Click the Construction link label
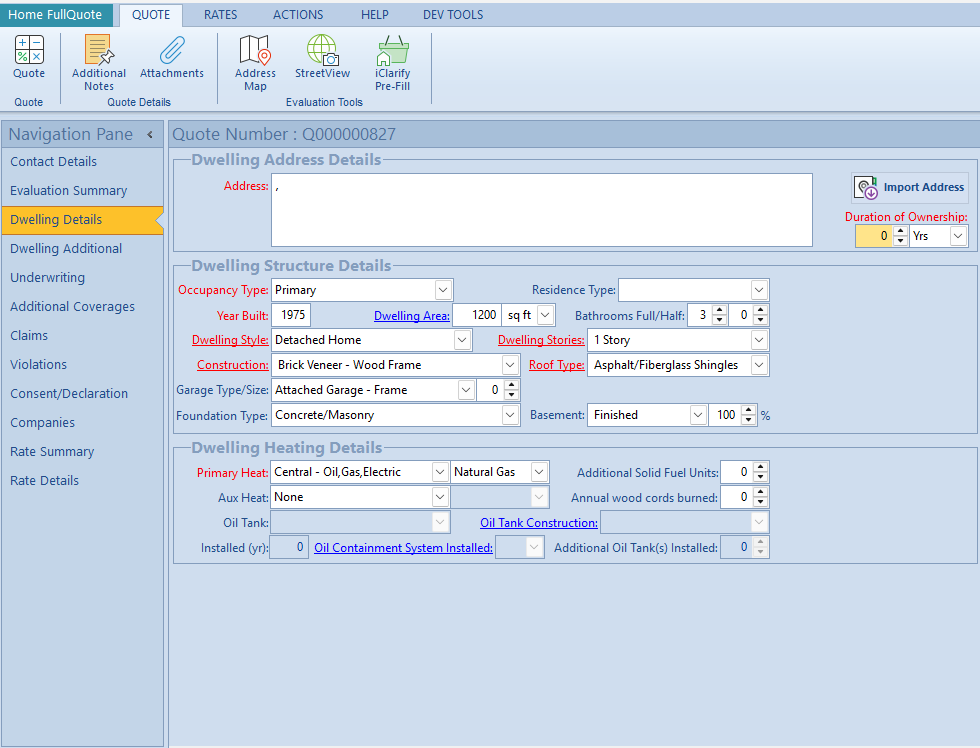This screenshot has height=748, width=980. 232,365
